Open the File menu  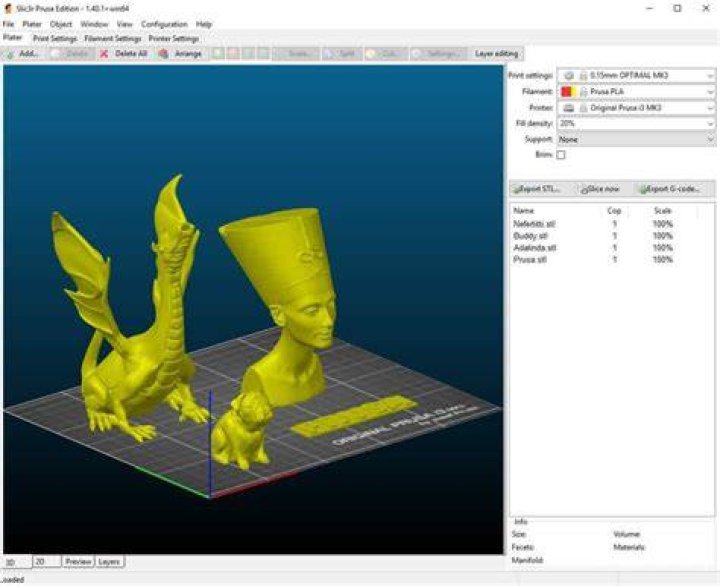8,24
